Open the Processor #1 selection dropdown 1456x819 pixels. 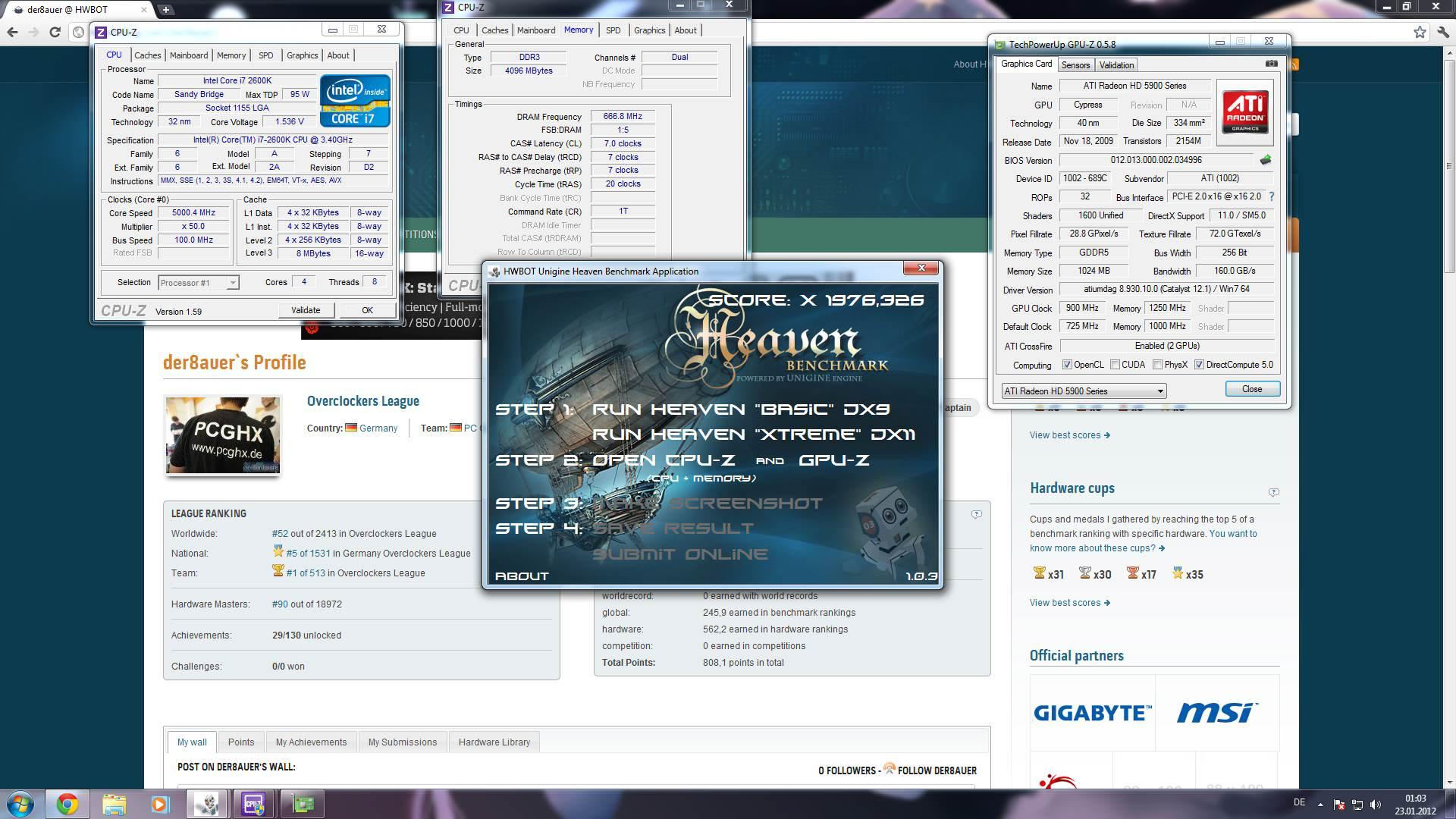pos(198,283)
